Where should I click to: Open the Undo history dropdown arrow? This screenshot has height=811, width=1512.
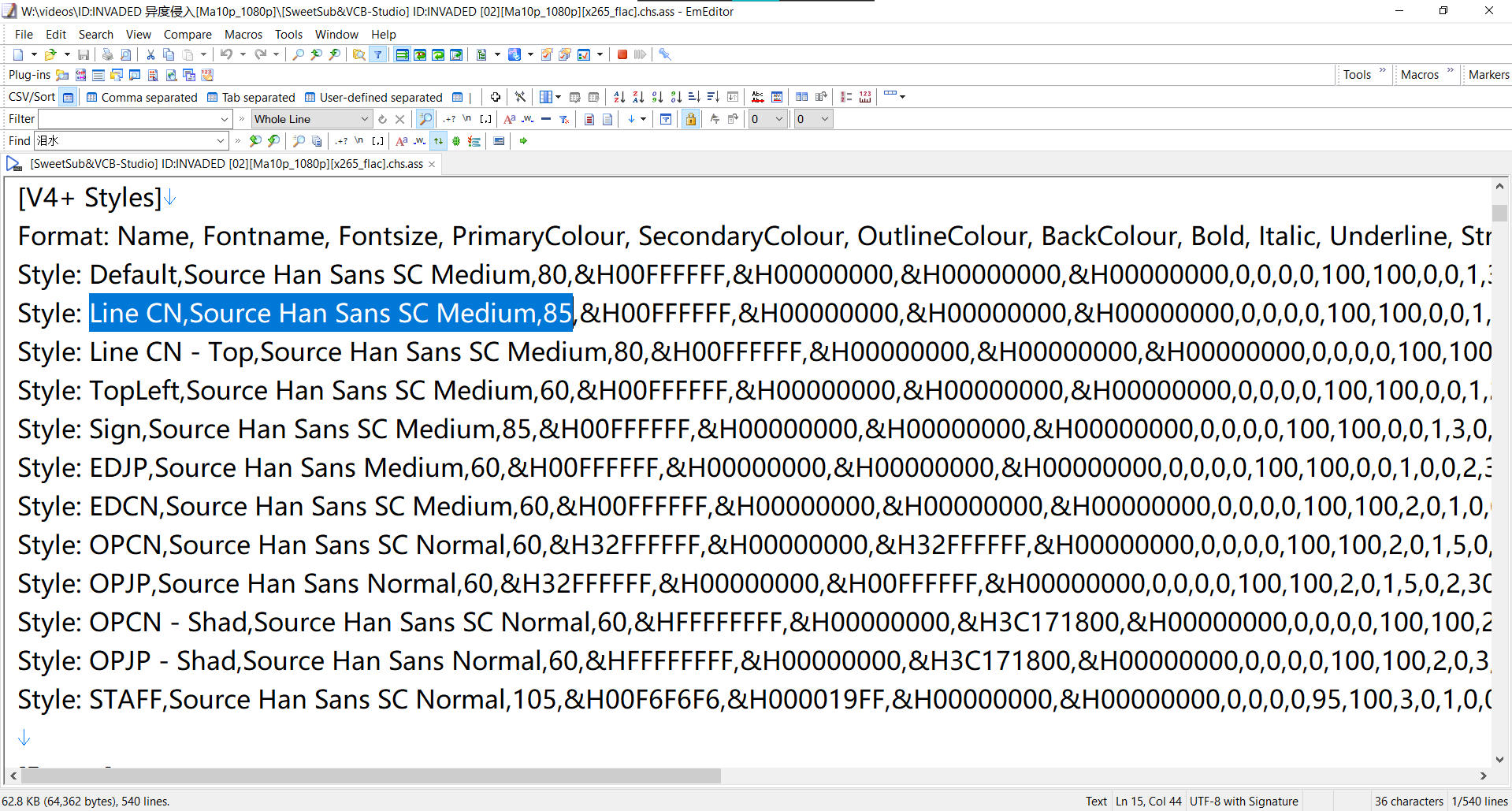pyautogui.click(x=243, y=54)
